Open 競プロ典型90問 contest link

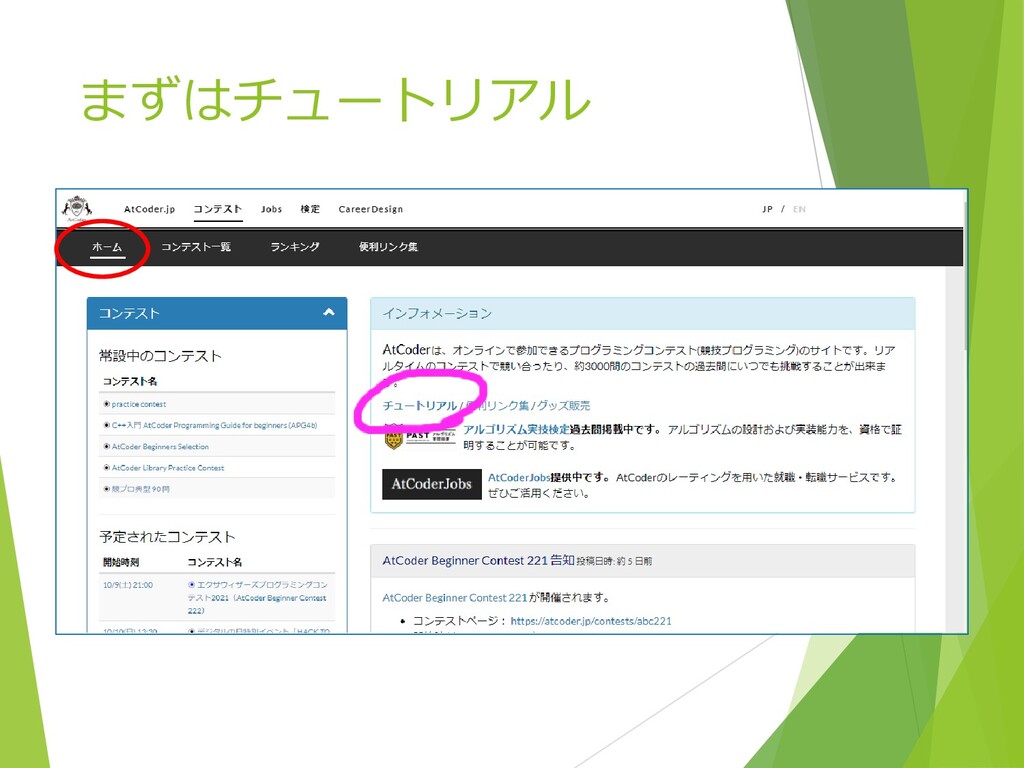click(x=140, y=488)
